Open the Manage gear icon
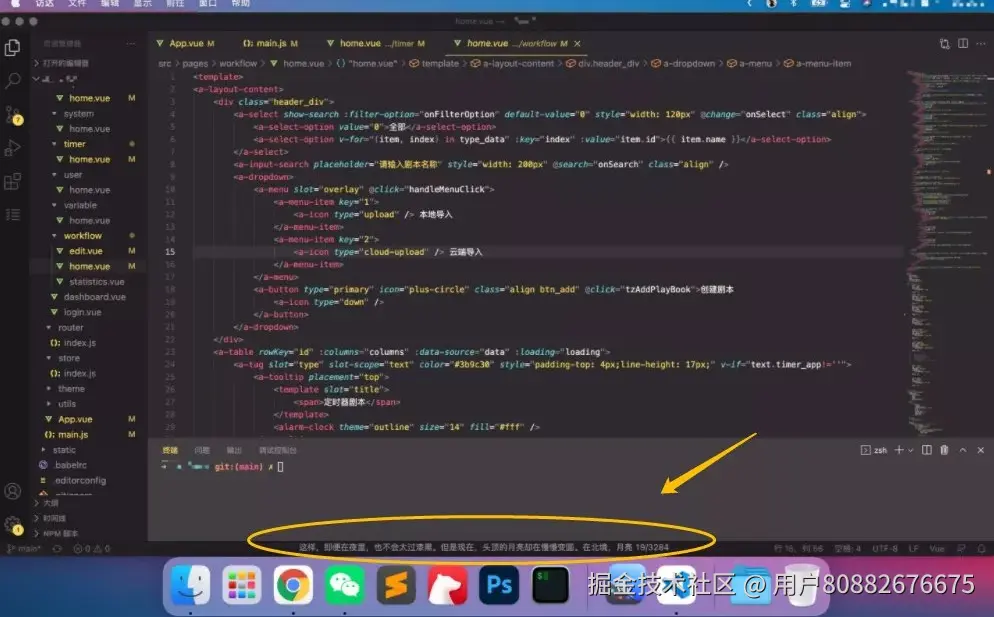994x617 pixels. (13, 525)
